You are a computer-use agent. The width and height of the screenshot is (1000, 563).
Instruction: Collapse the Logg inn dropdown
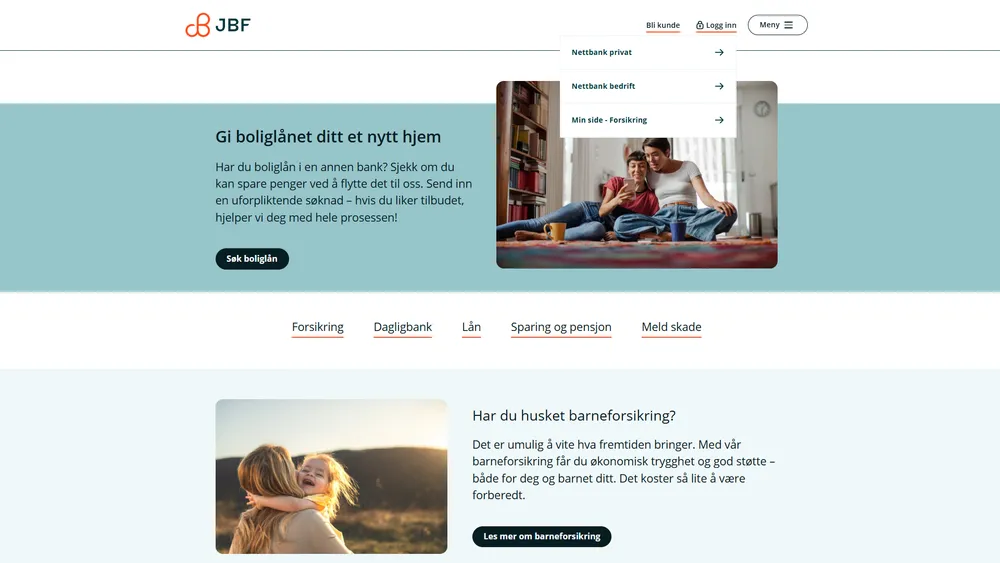(716, 26)
